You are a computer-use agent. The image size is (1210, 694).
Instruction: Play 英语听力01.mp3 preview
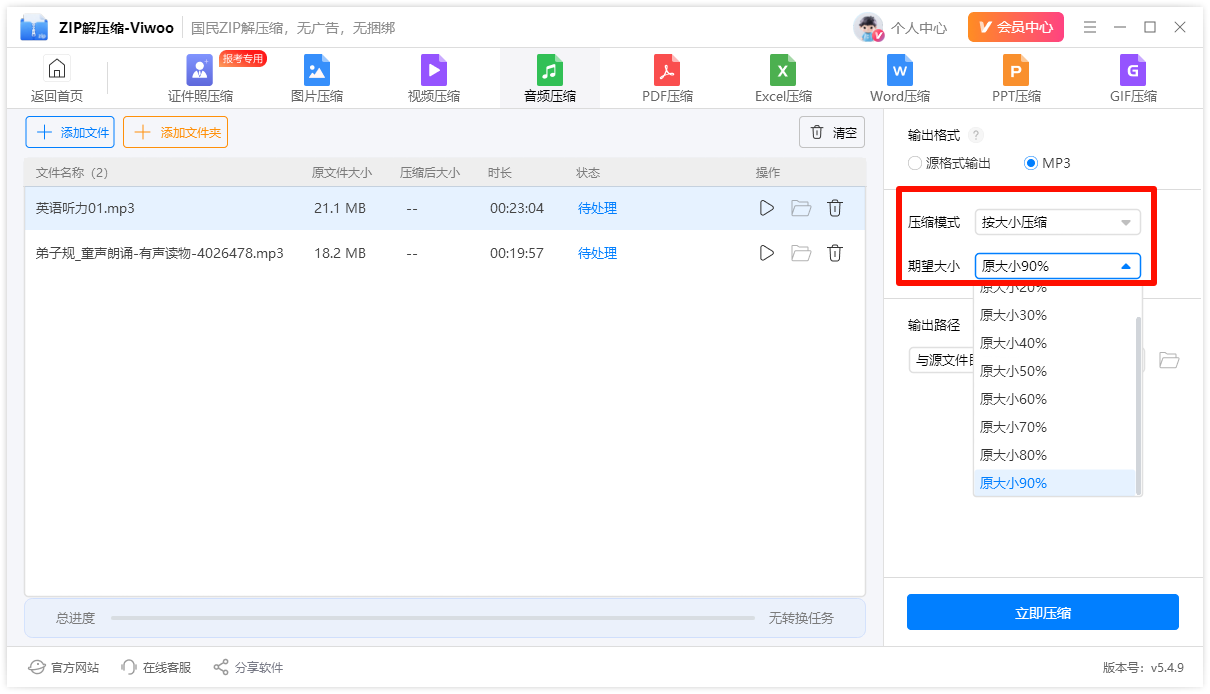767,208
